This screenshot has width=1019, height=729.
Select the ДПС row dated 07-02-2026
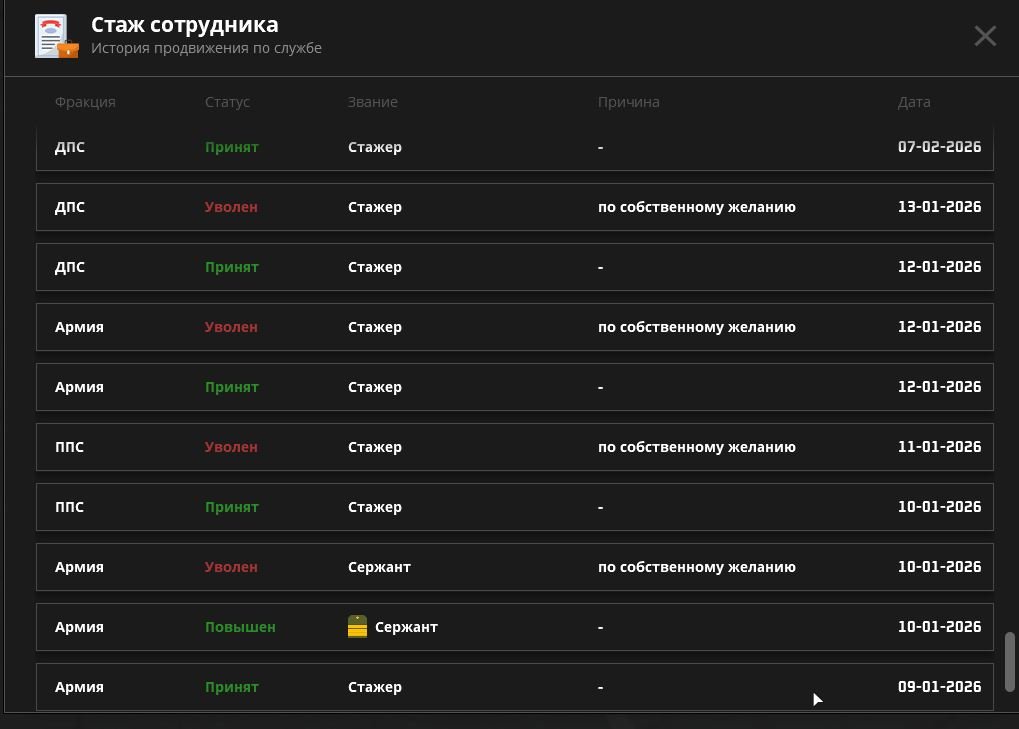click(x=514, y=148)
